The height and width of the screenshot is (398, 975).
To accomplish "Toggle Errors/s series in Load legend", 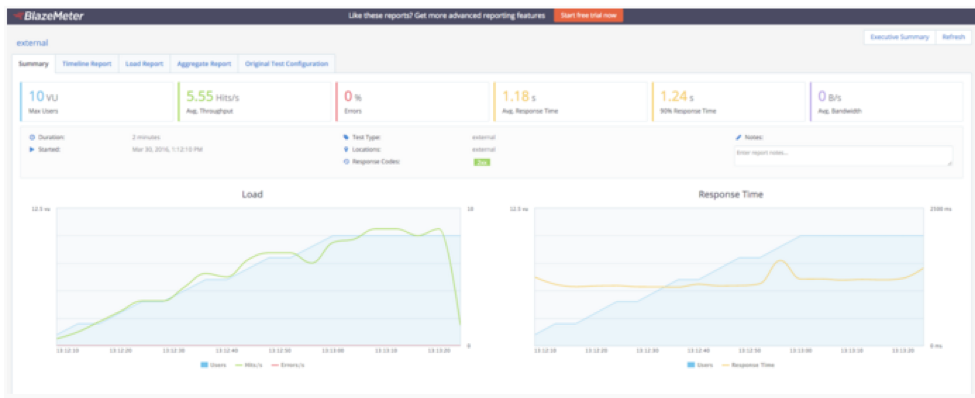I will tap(287, 365).
